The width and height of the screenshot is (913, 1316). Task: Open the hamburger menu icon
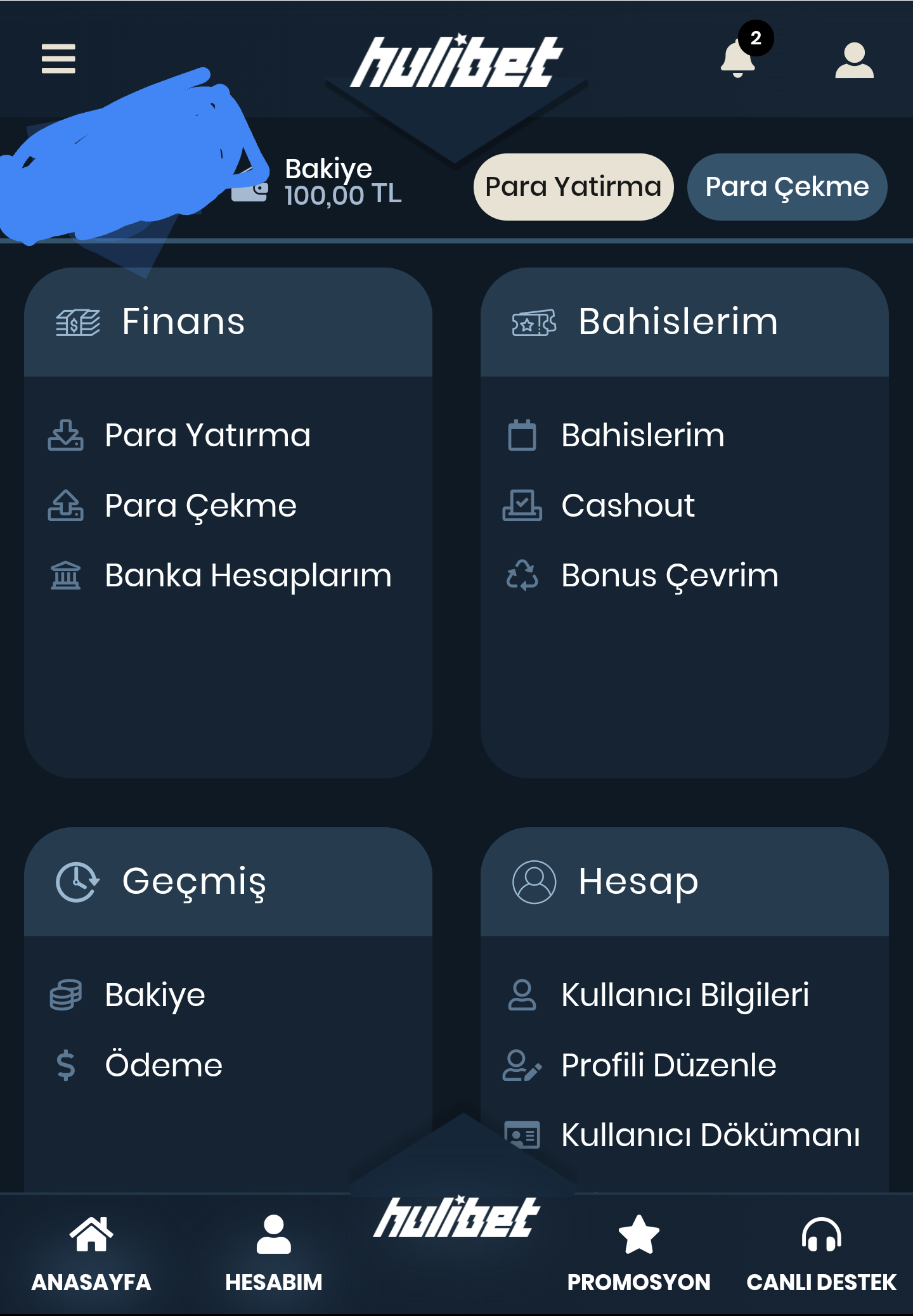58,59
